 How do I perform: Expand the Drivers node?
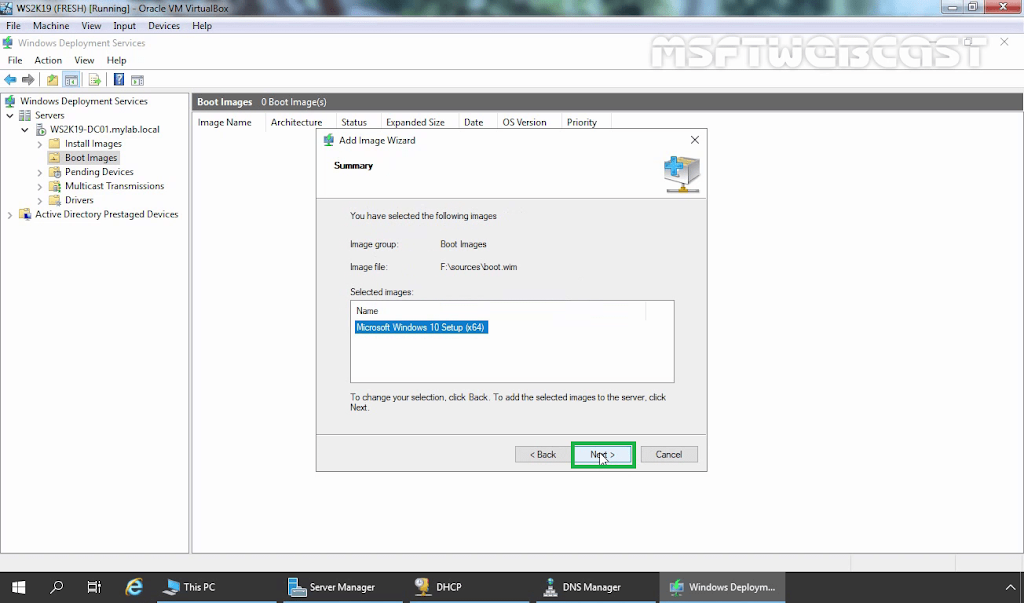coord(40,201)
